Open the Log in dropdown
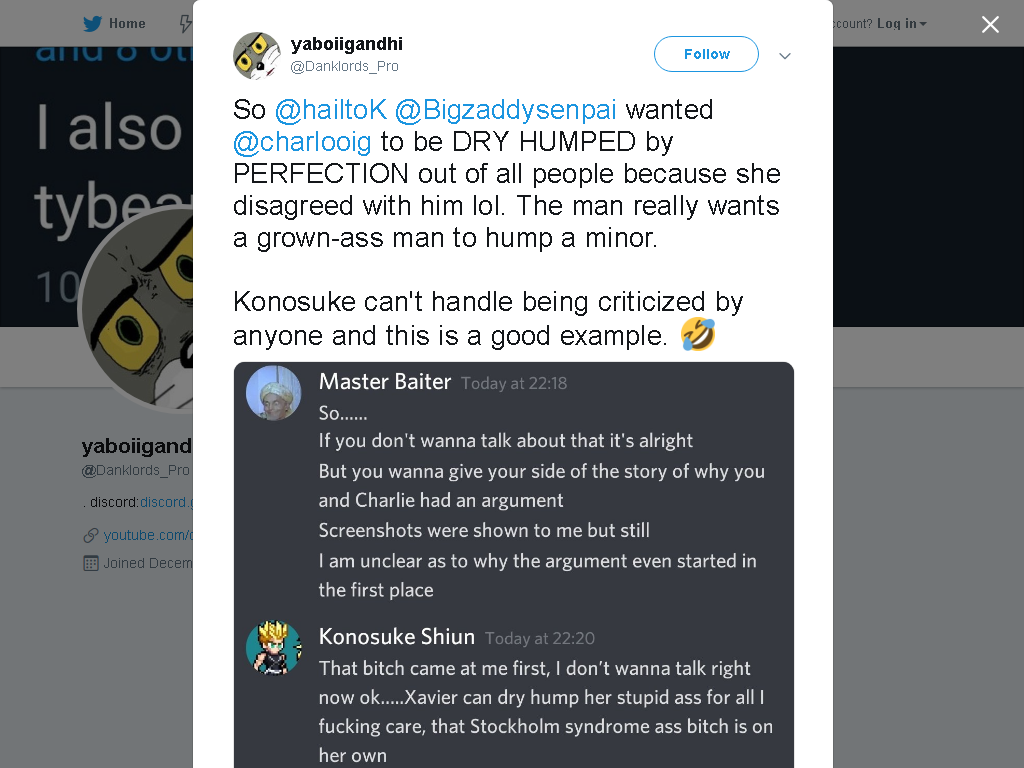The height and width of the screenshot is (768, 1024). coord(901,24)
